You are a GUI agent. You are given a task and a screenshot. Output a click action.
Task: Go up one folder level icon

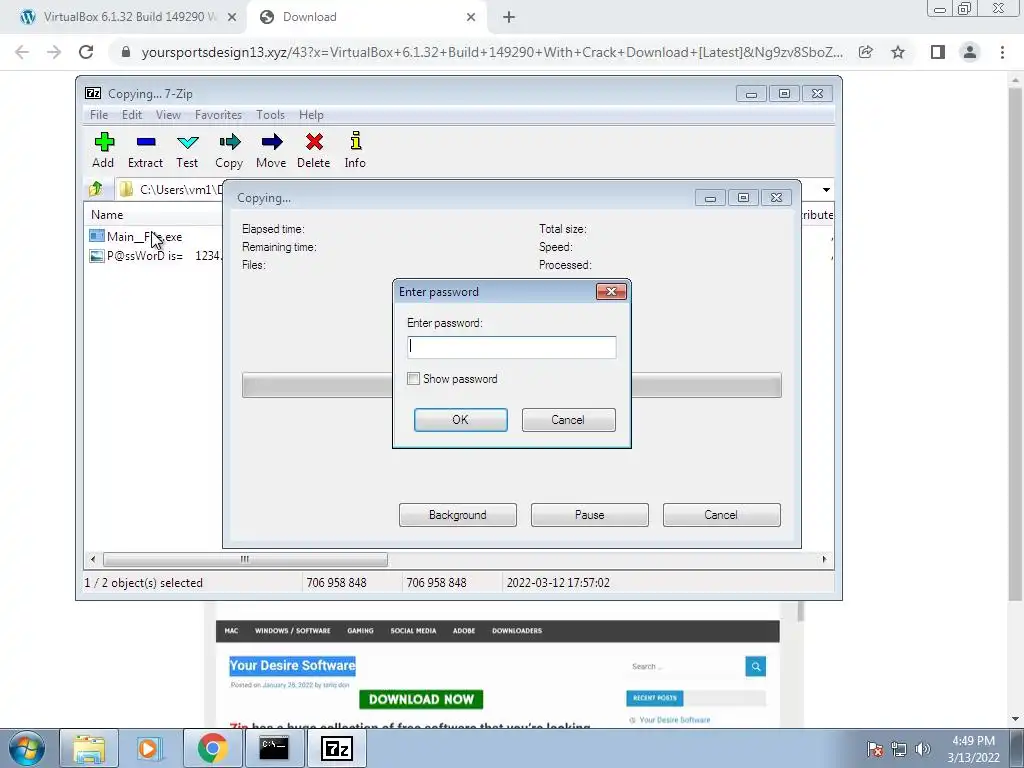tap(96, 189)
